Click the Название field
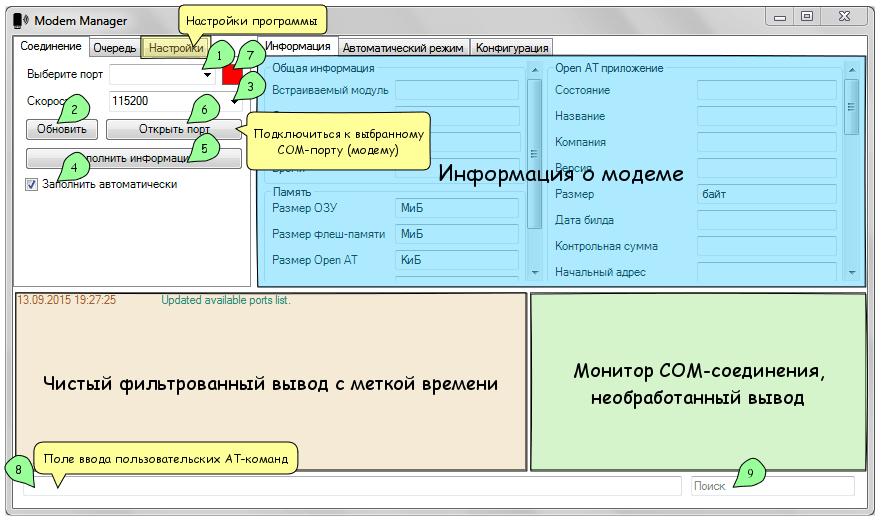Screen dimensions: 880x520 pos(767,116)
